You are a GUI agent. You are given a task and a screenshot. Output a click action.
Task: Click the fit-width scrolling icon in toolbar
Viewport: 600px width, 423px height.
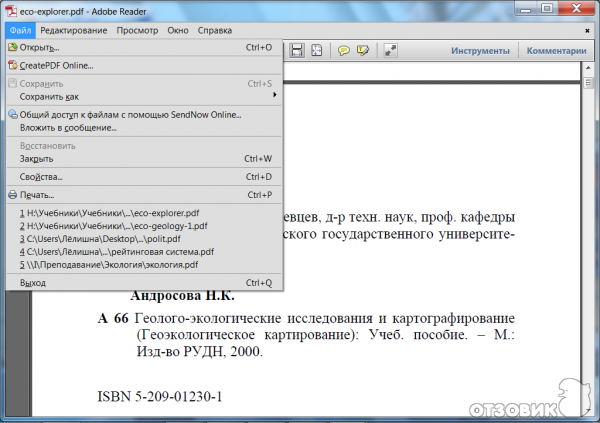pyautogui.click(x=297, y=50)
